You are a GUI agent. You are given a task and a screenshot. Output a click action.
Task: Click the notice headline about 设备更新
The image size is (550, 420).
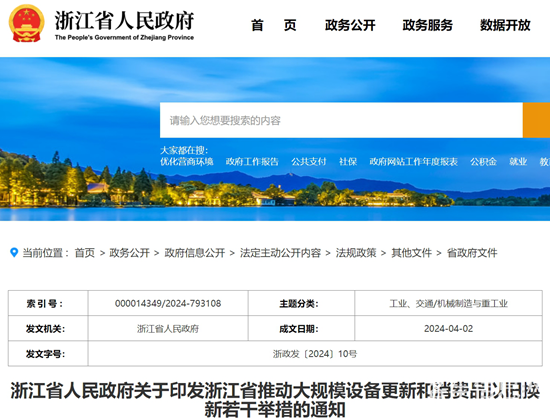click(275, 399)
